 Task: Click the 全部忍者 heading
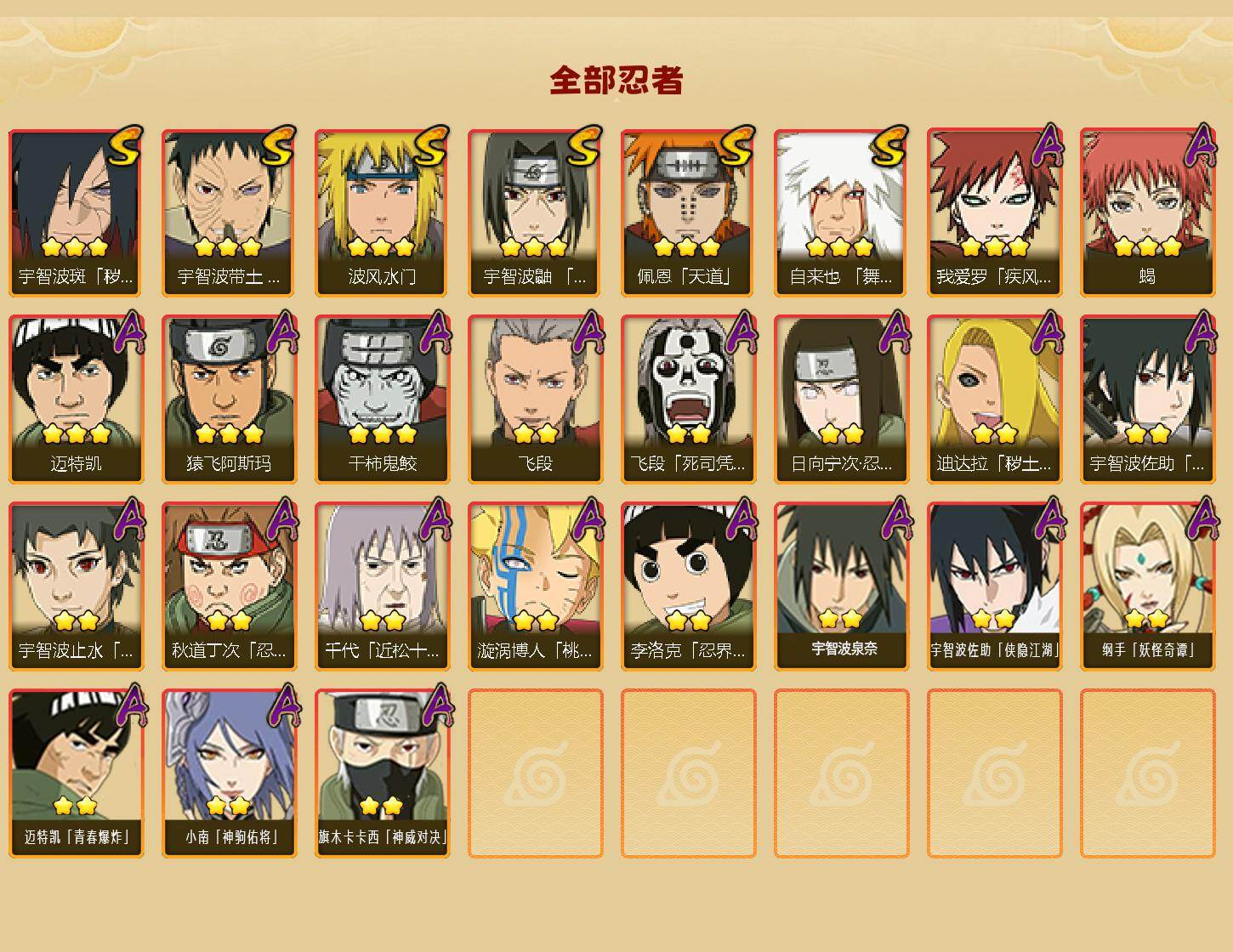pos(616,81)
